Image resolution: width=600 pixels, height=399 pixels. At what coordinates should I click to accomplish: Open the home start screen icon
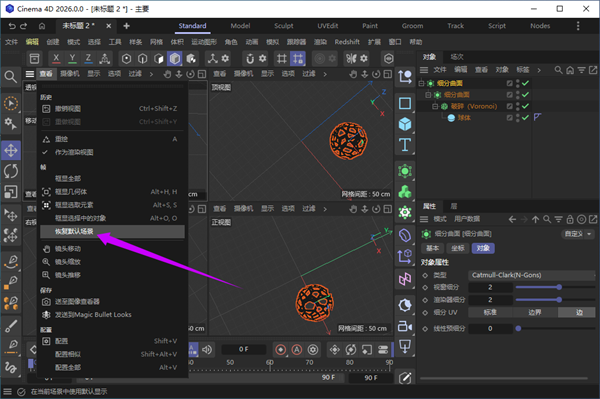pos(42,26)
